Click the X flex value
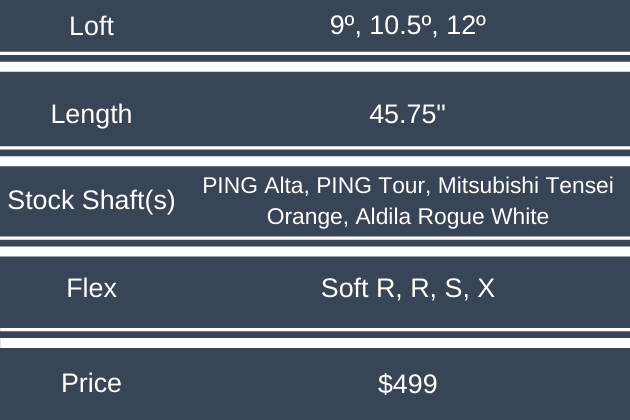 tap(485, 289)
